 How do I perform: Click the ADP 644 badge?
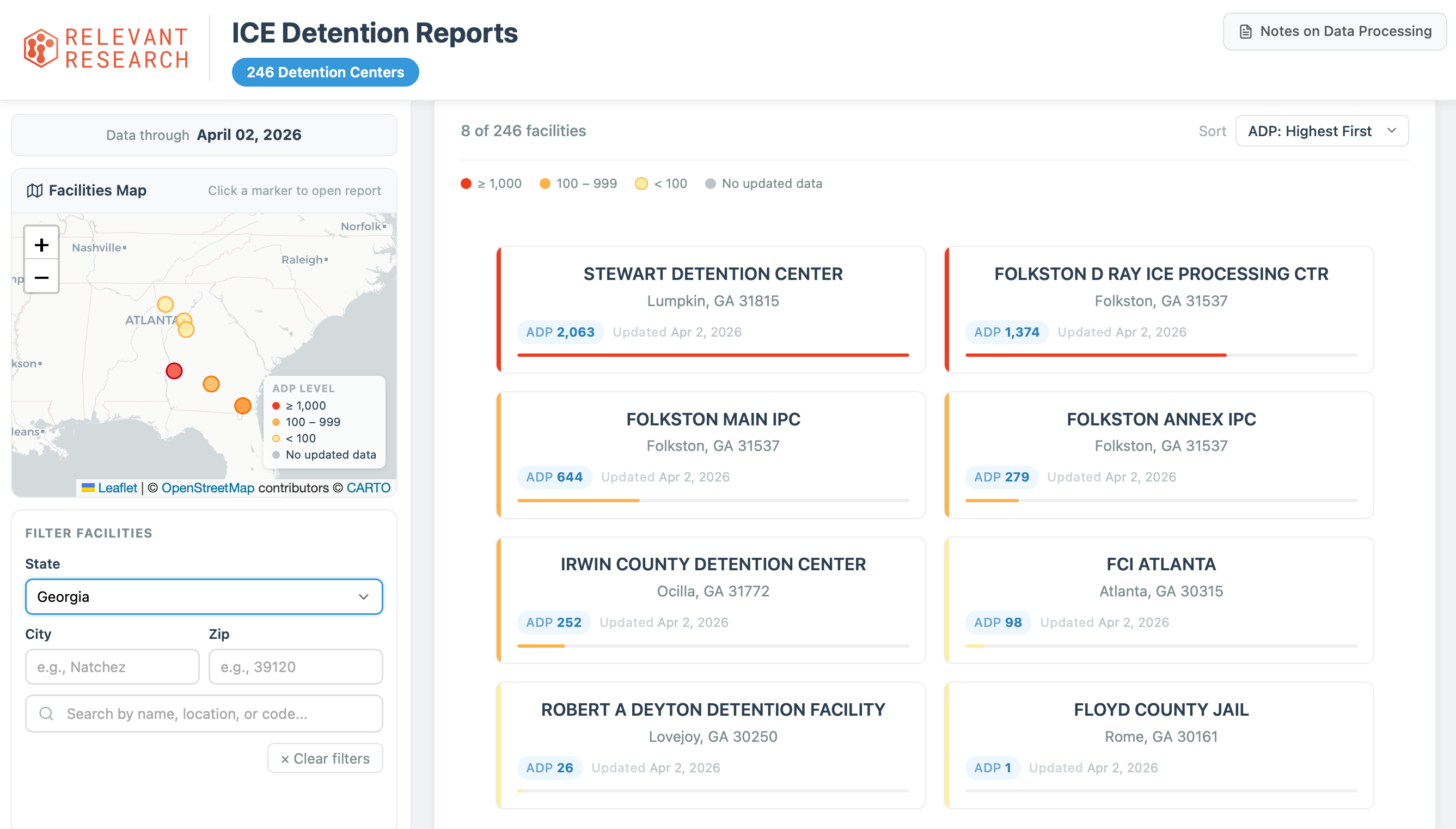tap(554, 477)
